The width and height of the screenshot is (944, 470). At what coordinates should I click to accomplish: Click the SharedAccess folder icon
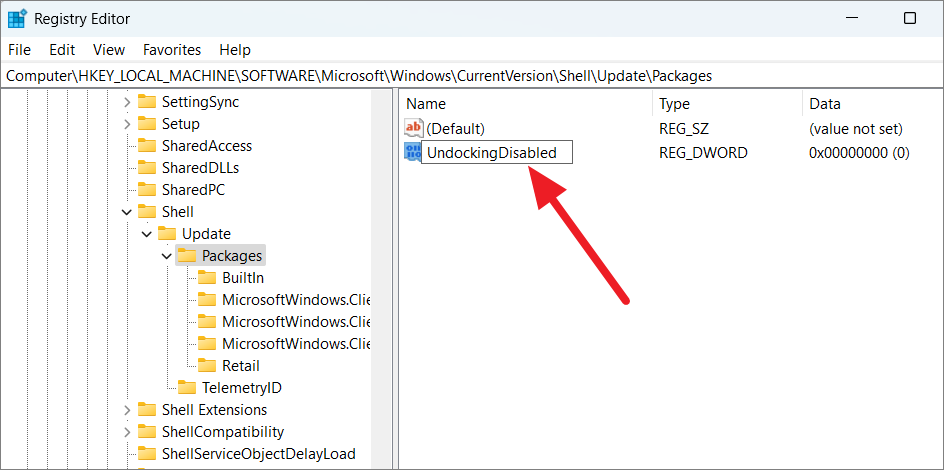point(147,146)
